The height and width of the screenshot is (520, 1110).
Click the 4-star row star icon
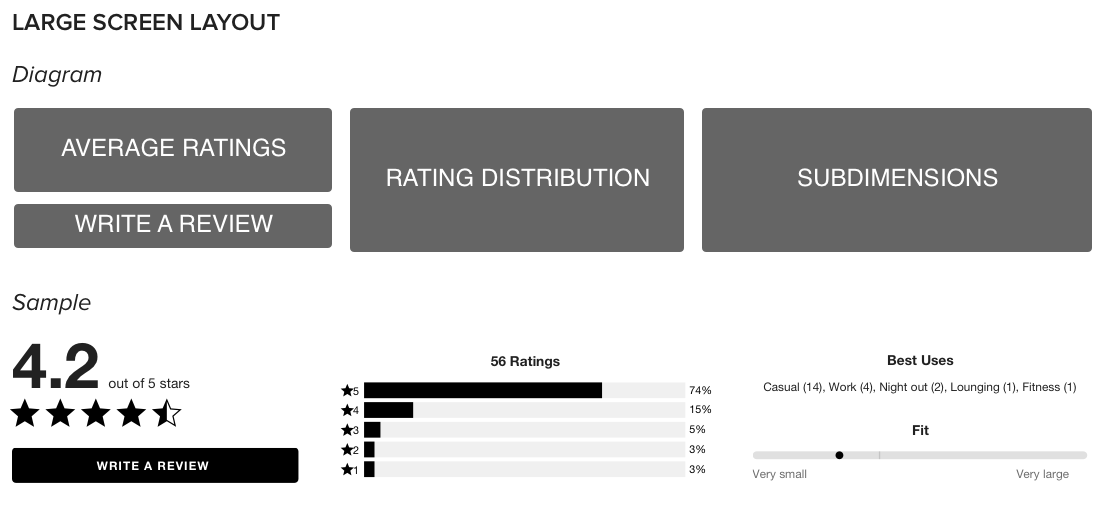347,410
